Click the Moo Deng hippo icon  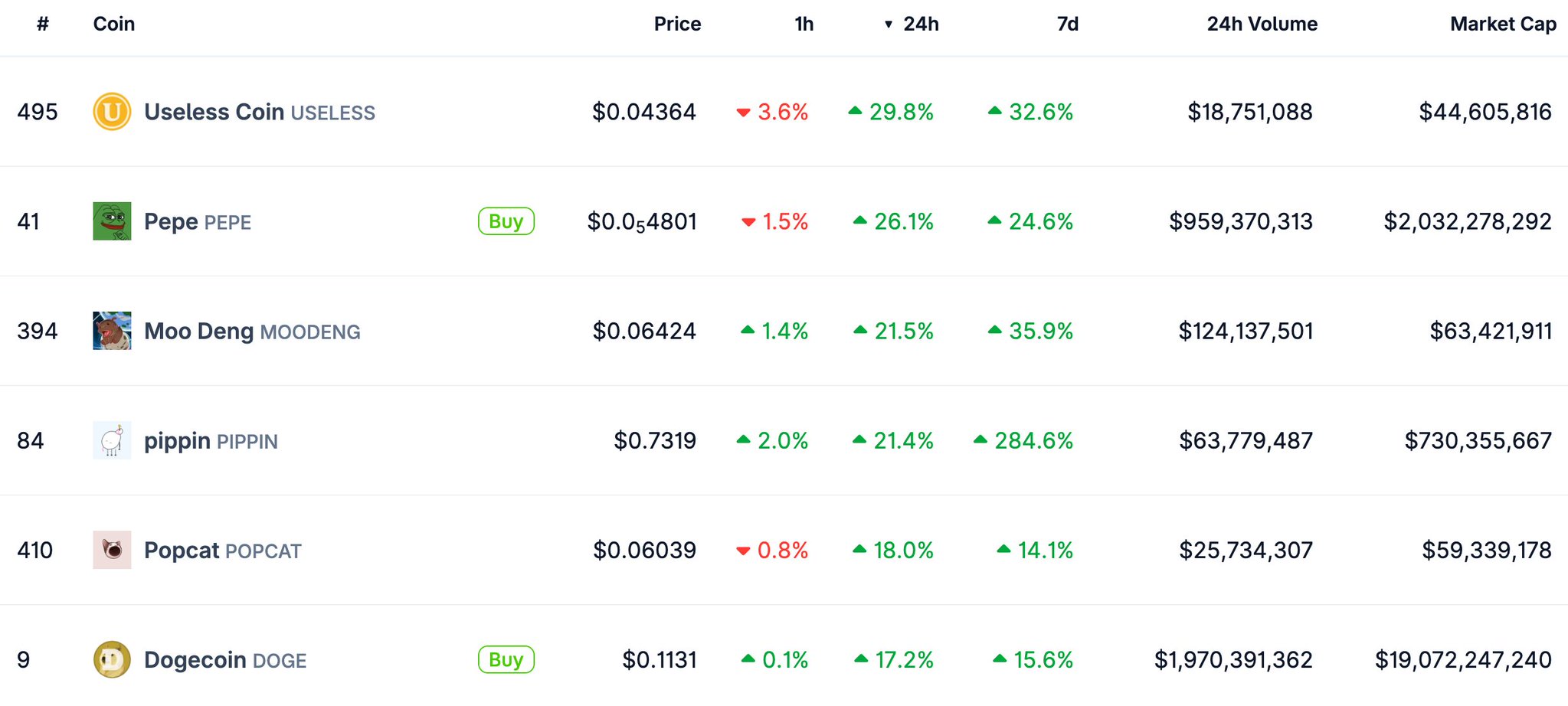pyautogui.click(x=112, y=331)
